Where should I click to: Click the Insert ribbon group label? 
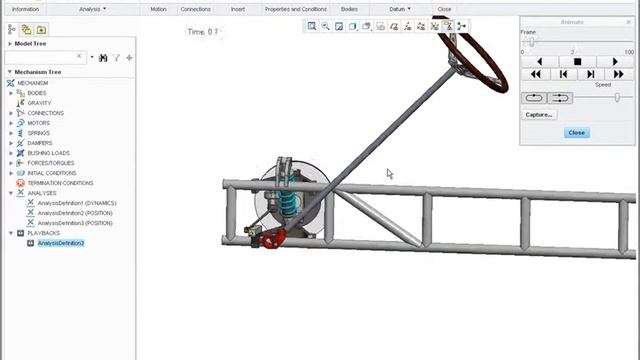click(x=238, y=9)
